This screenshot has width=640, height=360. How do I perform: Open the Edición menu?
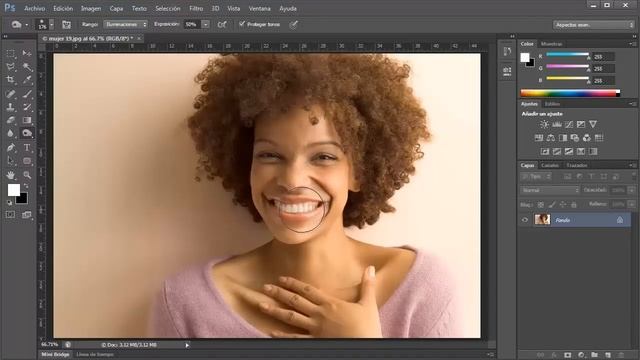63,8
